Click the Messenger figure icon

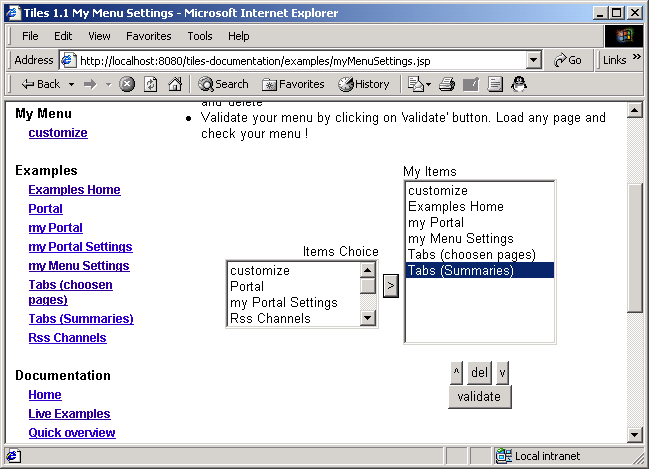pyautogui.click(x=519, y=84)
